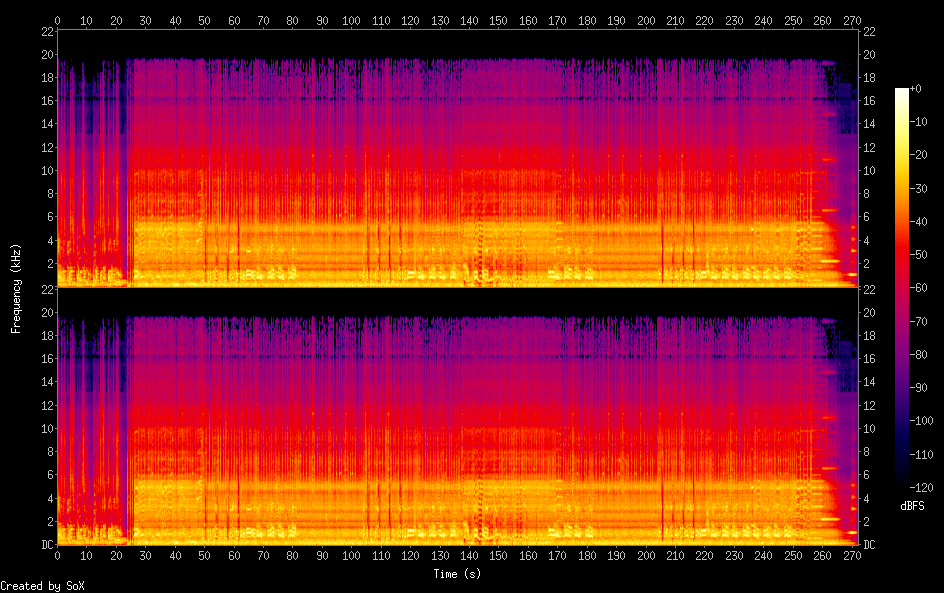Viewport: 944px width, 593px height.
Task: Select the 100 mark on the top time axis
Action: (x=351, y=19)
